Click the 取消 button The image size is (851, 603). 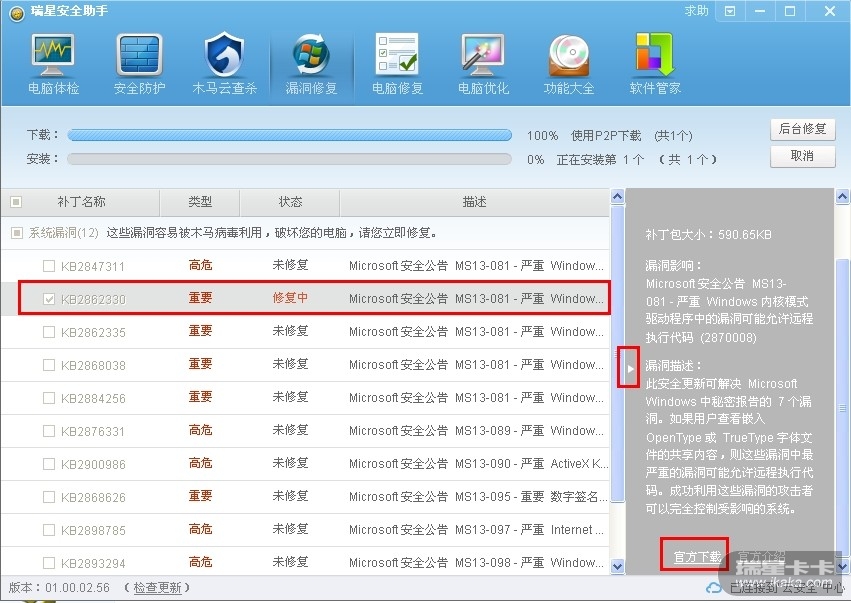(803, 157)
